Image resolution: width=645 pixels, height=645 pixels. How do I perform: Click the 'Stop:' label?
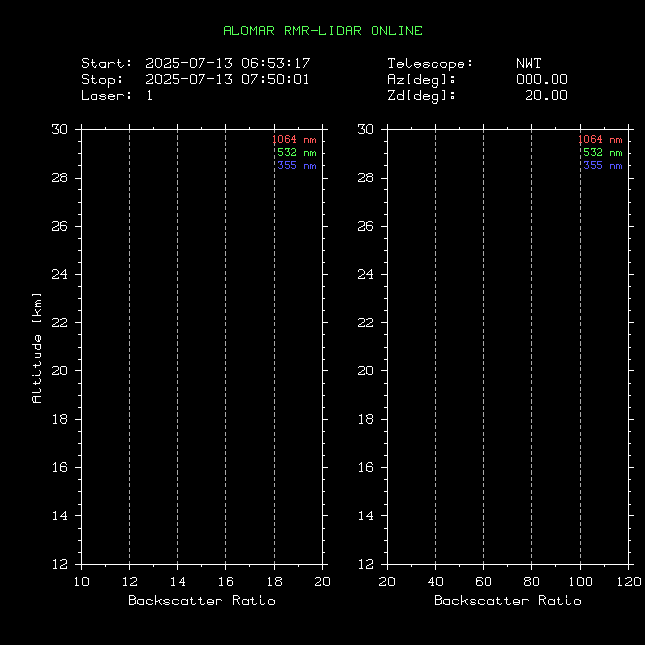point(102,79)
